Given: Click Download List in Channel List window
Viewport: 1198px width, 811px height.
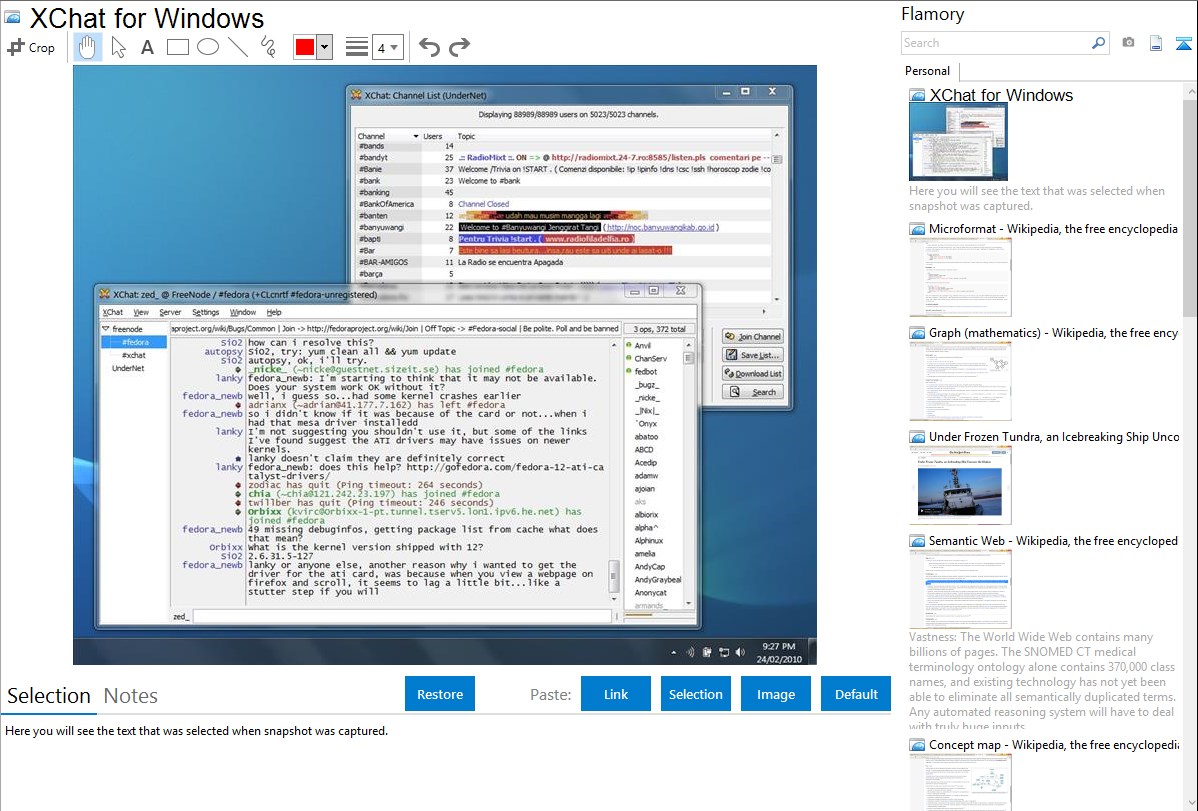Looking at the screenshot, I should point(753,373).
